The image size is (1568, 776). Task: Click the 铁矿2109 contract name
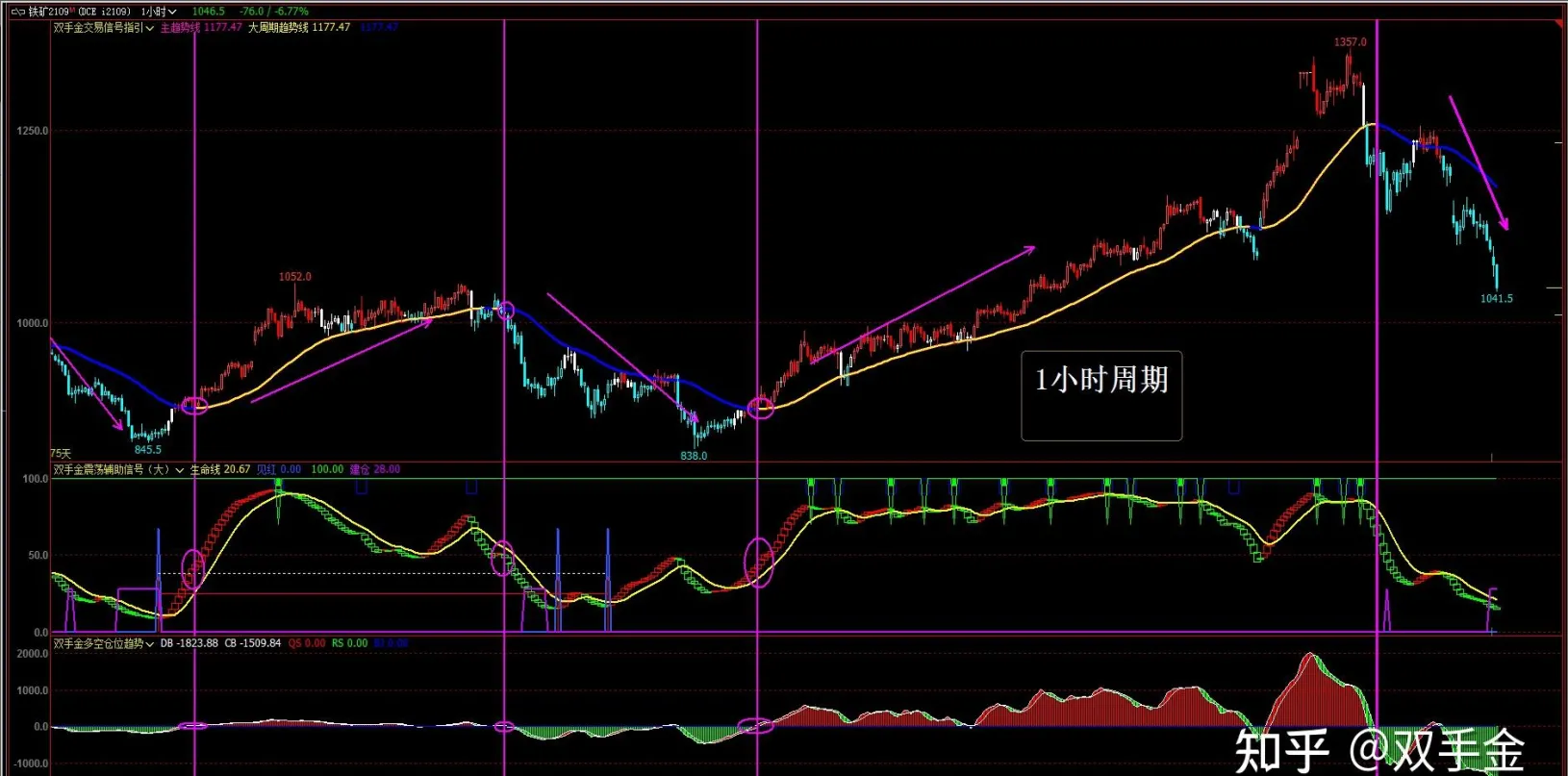pyautogui.click(x=50, y=12)
